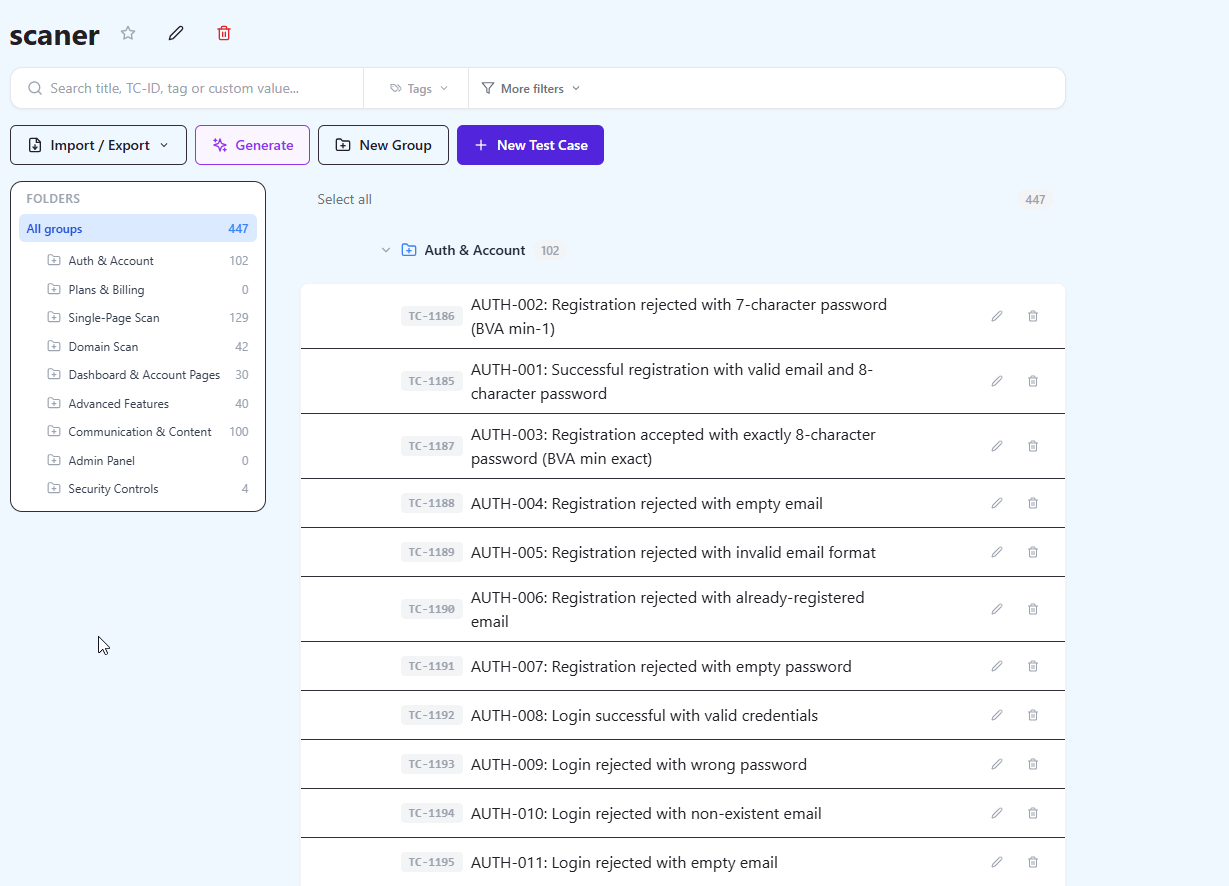
Task: Open AUTH-010 non-existent email test case
Action: click(646, 813)
